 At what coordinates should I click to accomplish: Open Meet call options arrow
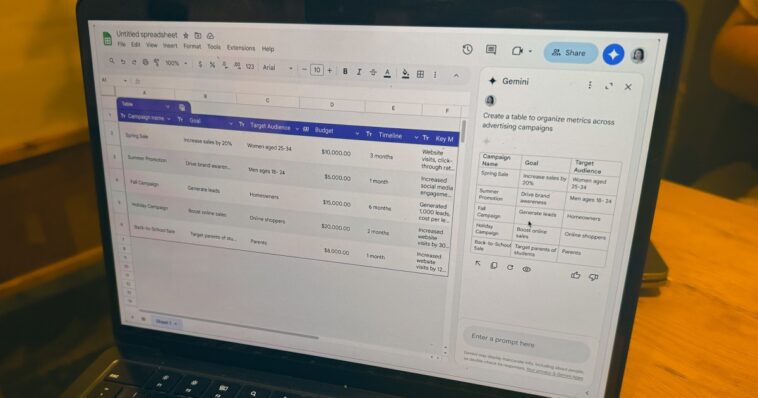click(530, 51)
